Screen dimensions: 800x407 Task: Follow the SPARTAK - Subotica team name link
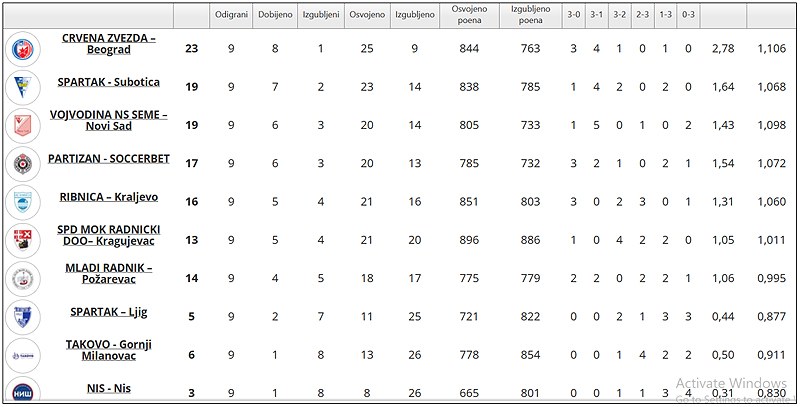pos(109,82)
